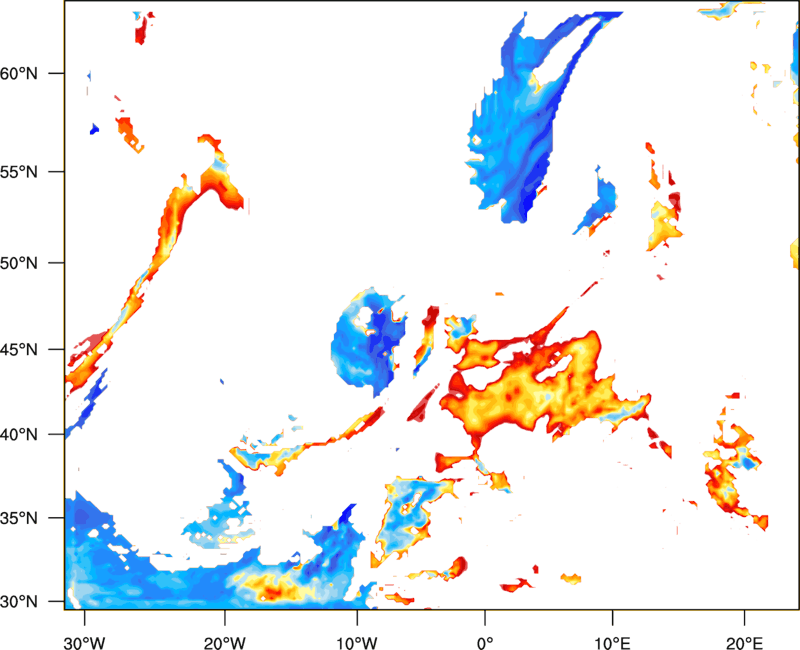Click the 40°N latitude label
Image resolution: width=800 pixels, height=650 pixels.
19,435
